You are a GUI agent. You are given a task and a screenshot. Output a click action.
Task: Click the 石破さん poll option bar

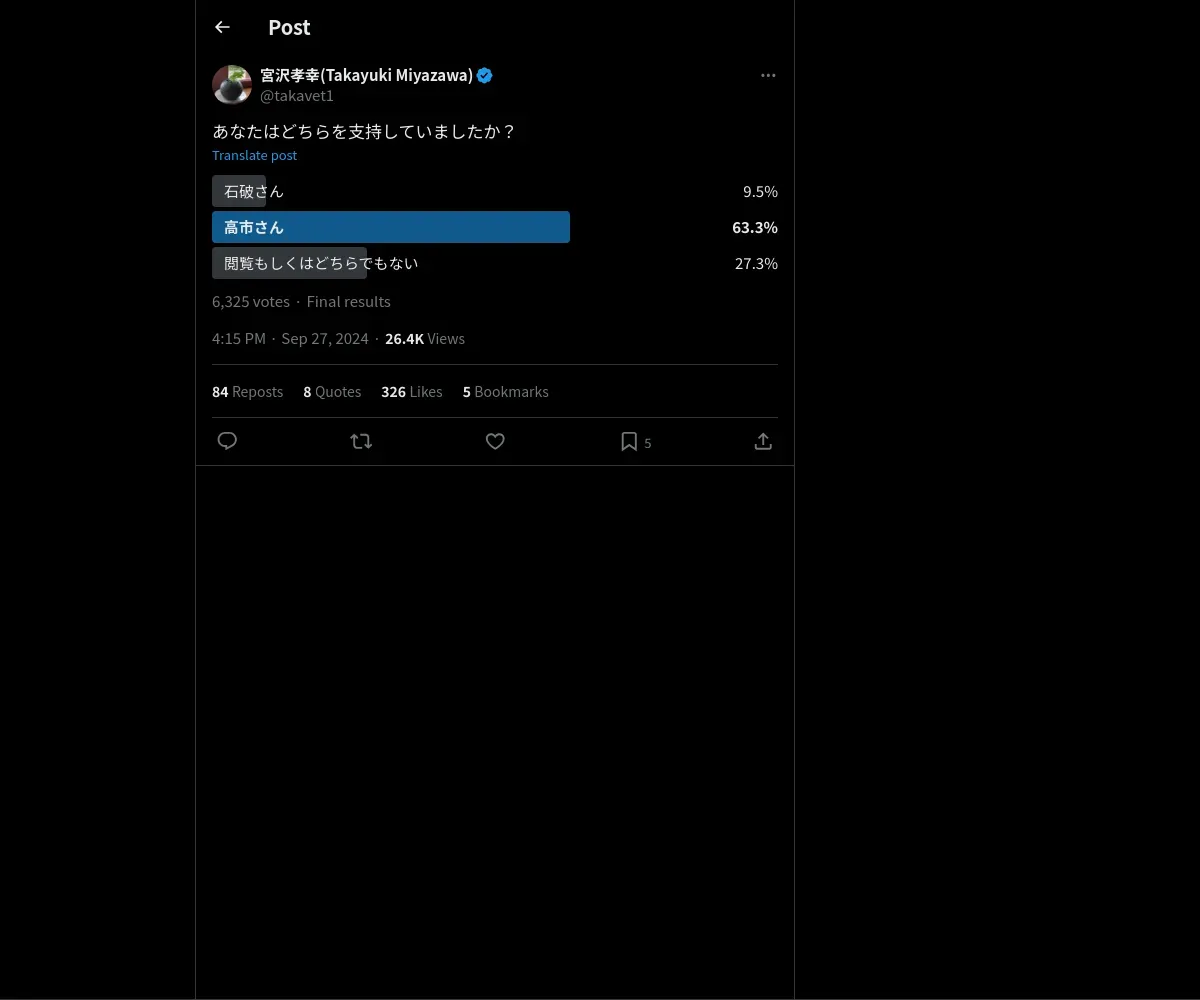click(x=240, y=191)
